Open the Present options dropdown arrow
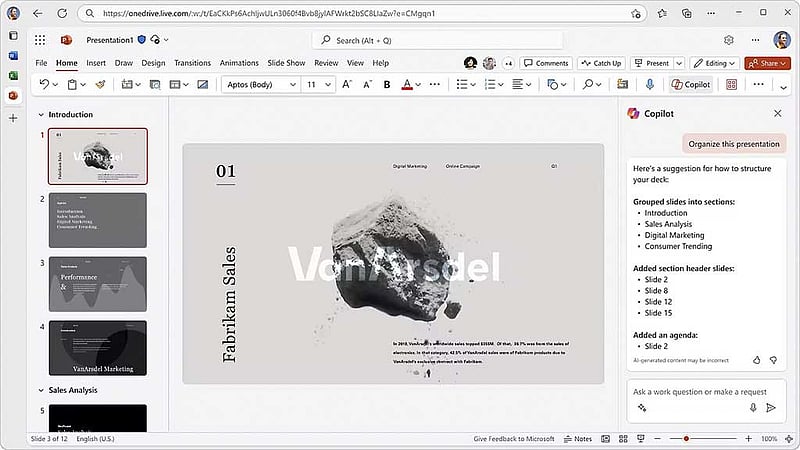800x450 pixels. [679, 63]
